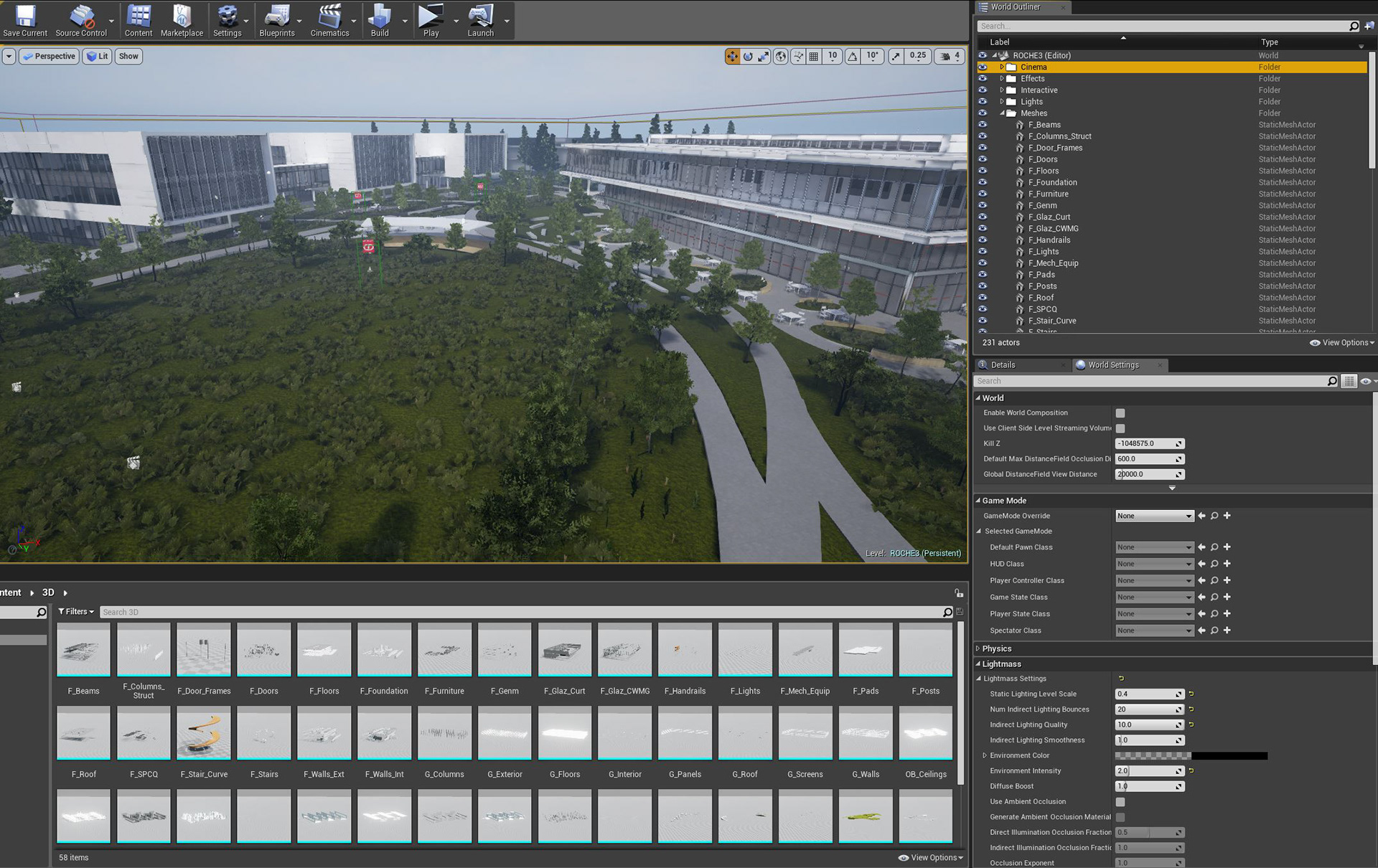Open the Marketplace from the toolbar
The image size is (1378, 868).
(x=182, y=20)
